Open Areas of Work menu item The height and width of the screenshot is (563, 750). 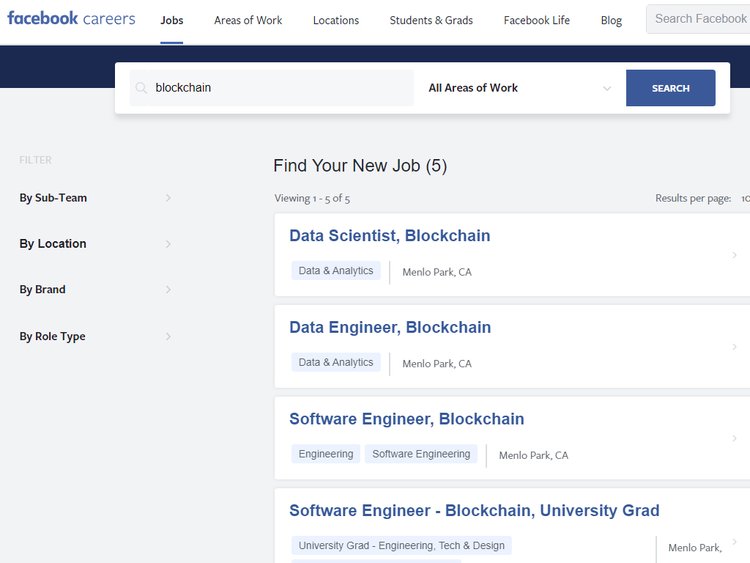click(x=248, y=21)
